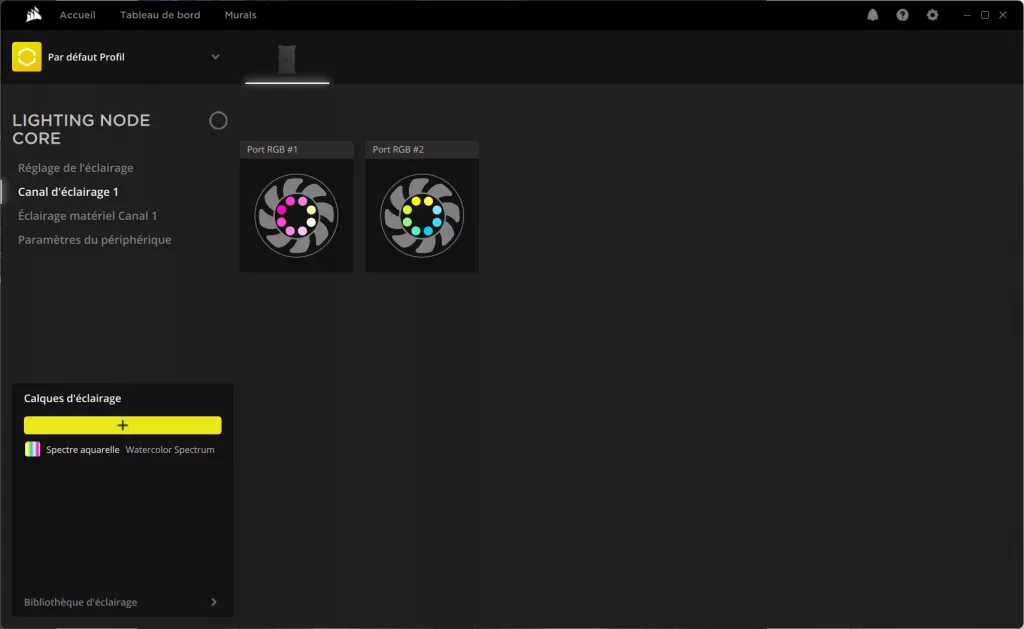This screenshot has height=629, width=1024.
Task: Select the fan on Port RGB #1
Action: [296, 216]
